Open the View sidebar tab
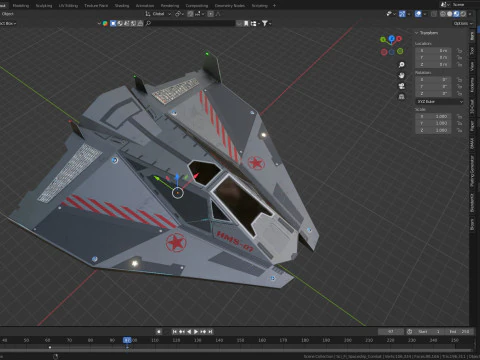 point(472,66)
